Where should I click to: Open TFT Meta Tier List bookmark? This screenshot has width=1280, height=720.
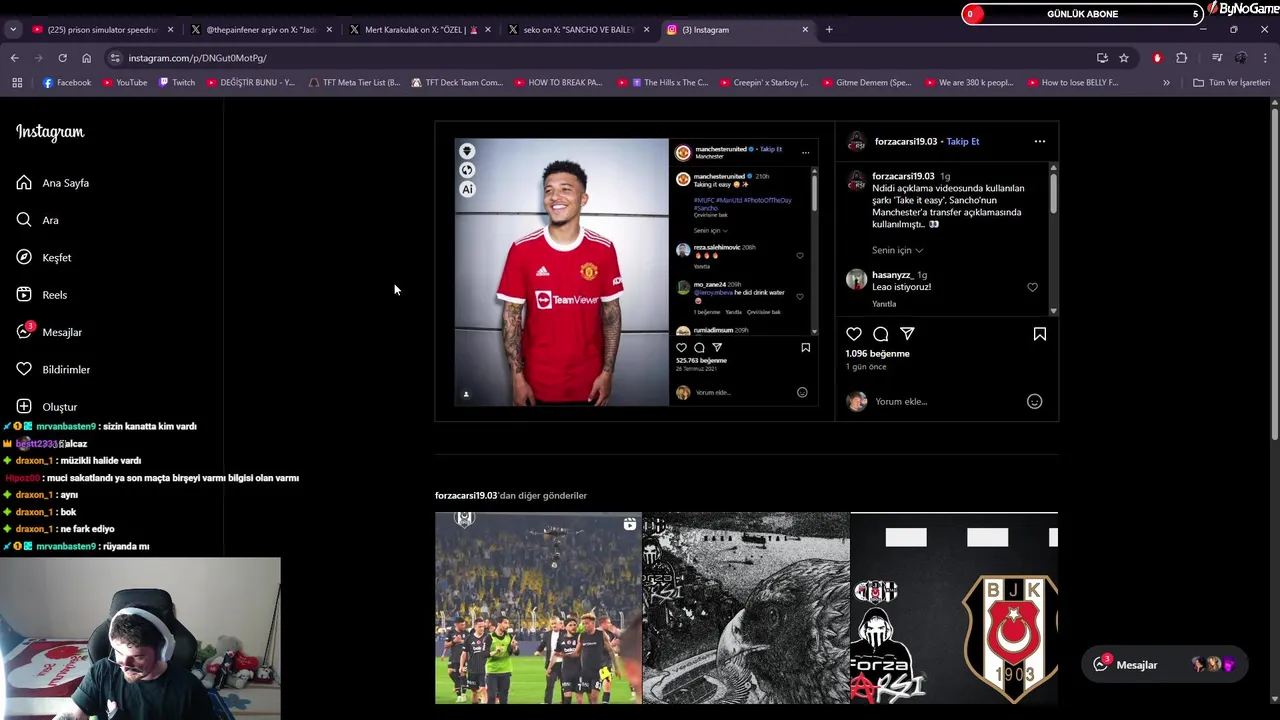tap(354, 83)
